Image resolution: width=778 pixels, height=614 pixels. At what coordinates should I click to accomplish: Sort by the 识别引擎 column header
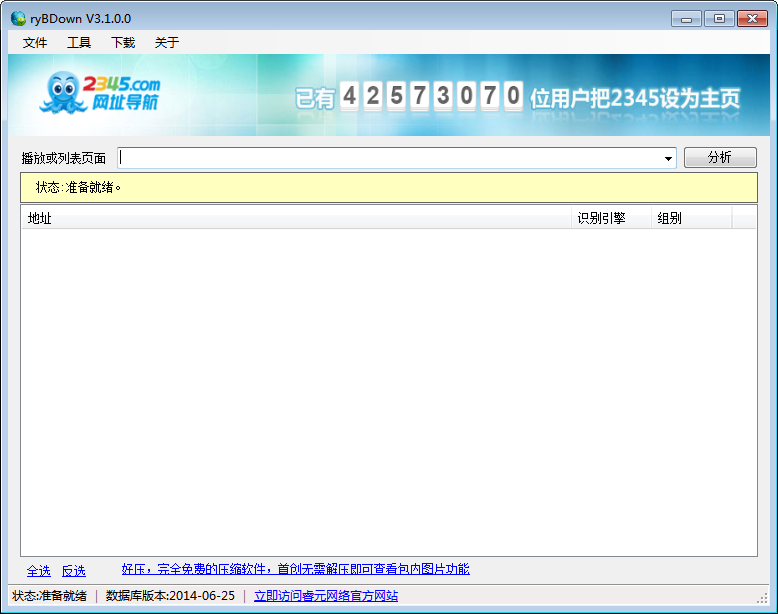pos(611,218)
